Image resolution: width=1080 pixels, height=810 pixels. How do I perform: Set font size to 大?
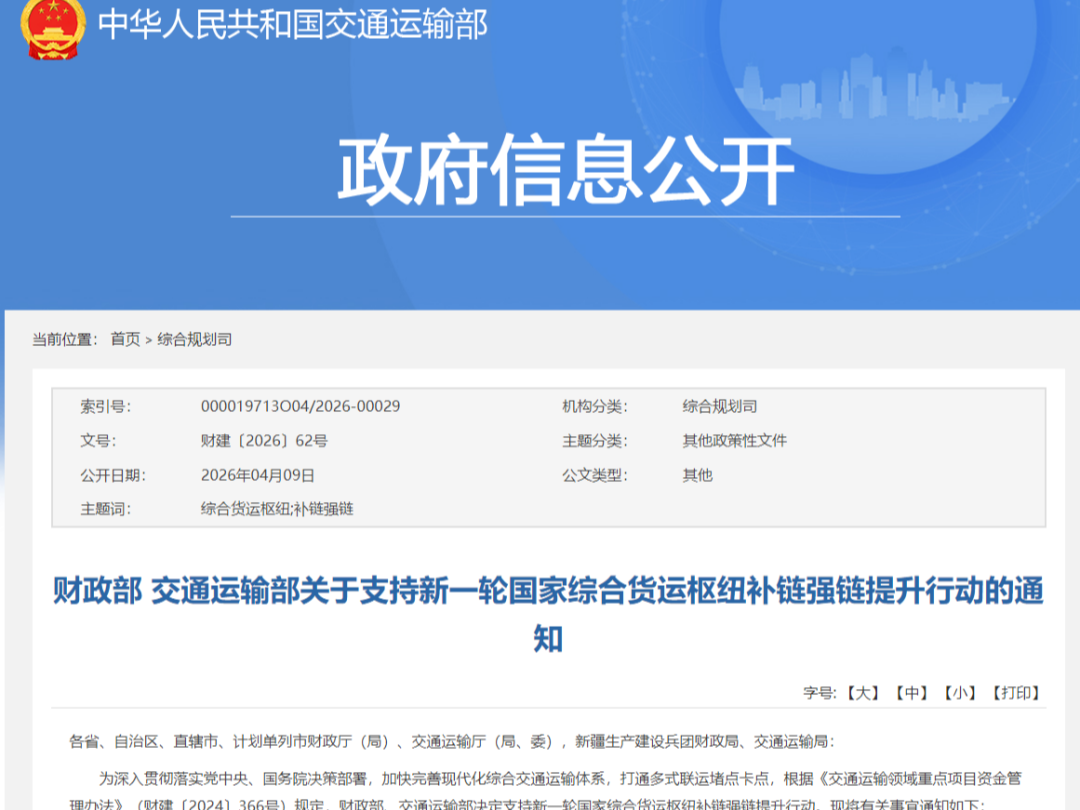862,692
